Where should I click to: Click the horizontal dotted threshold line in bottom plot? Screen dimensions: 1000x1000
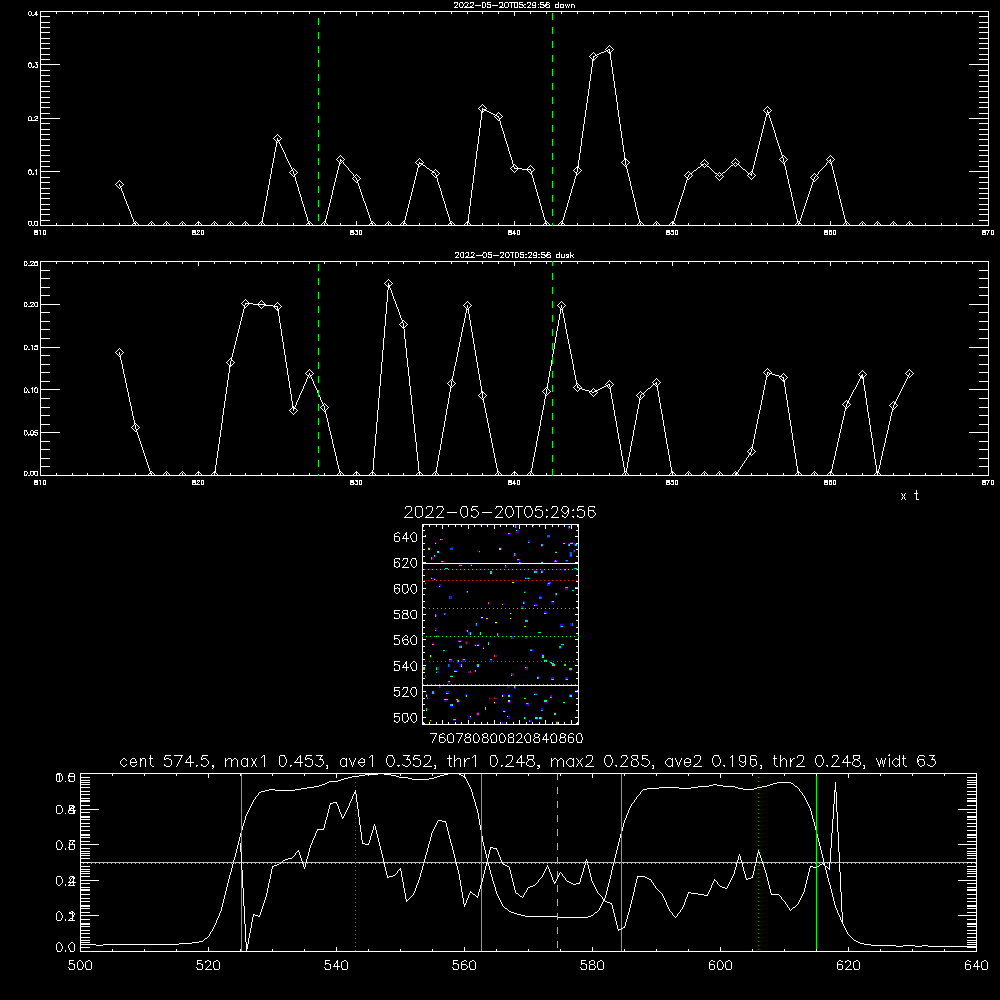point(528,863)
